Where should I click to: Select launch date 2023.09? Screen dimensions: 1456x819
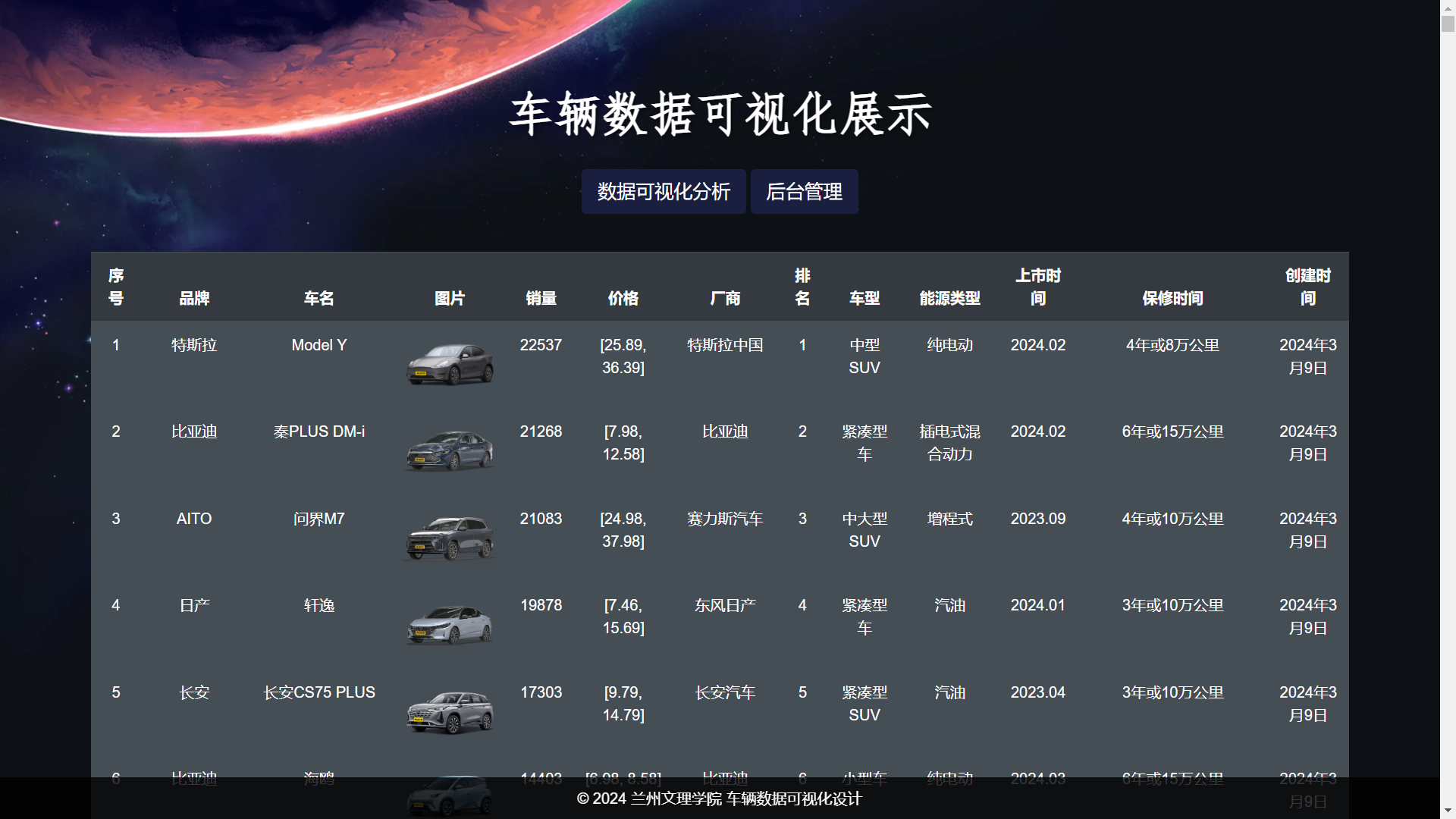1038,519
